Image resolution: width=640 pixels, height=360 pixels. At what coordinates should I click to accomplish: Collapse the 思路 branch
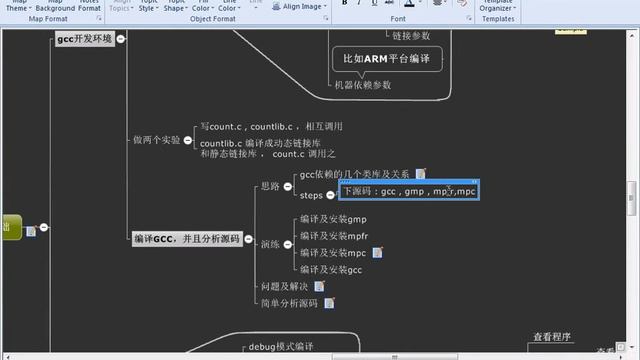[288, 187]
